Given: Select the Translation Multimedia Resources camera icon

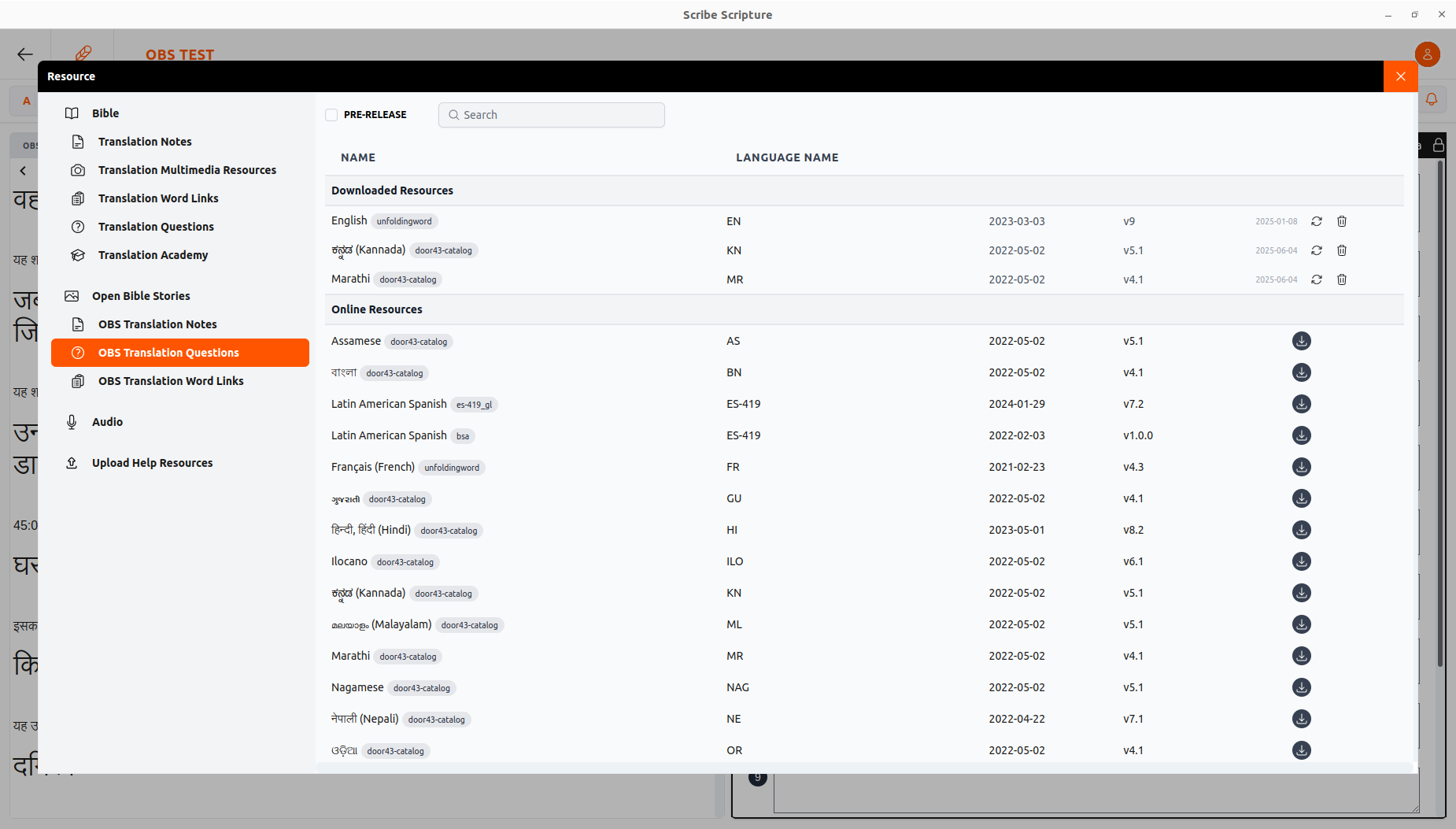Looking at the screenshot, I should point(77,169).
